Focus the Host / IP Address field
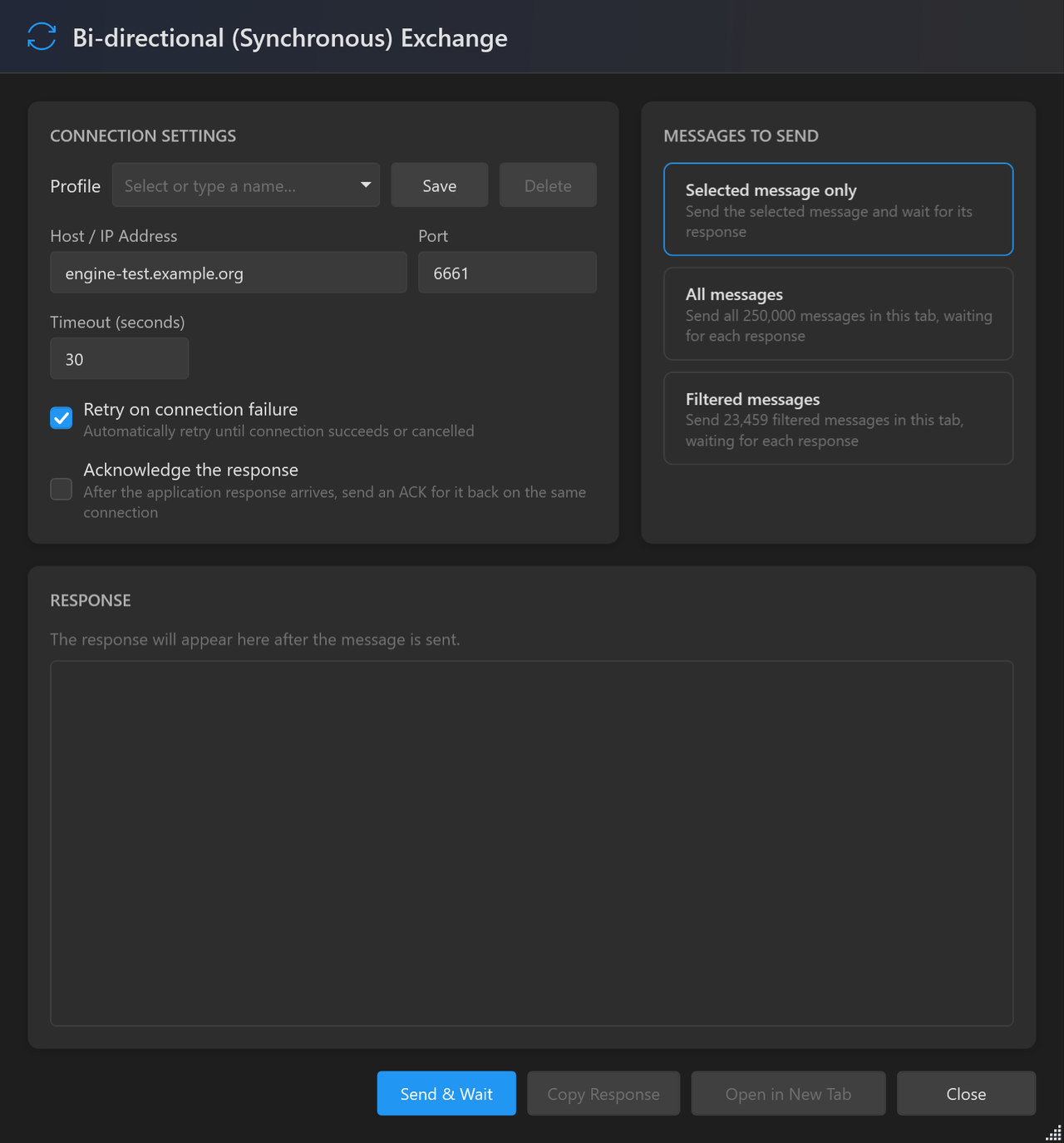 (x=229, y=273)
